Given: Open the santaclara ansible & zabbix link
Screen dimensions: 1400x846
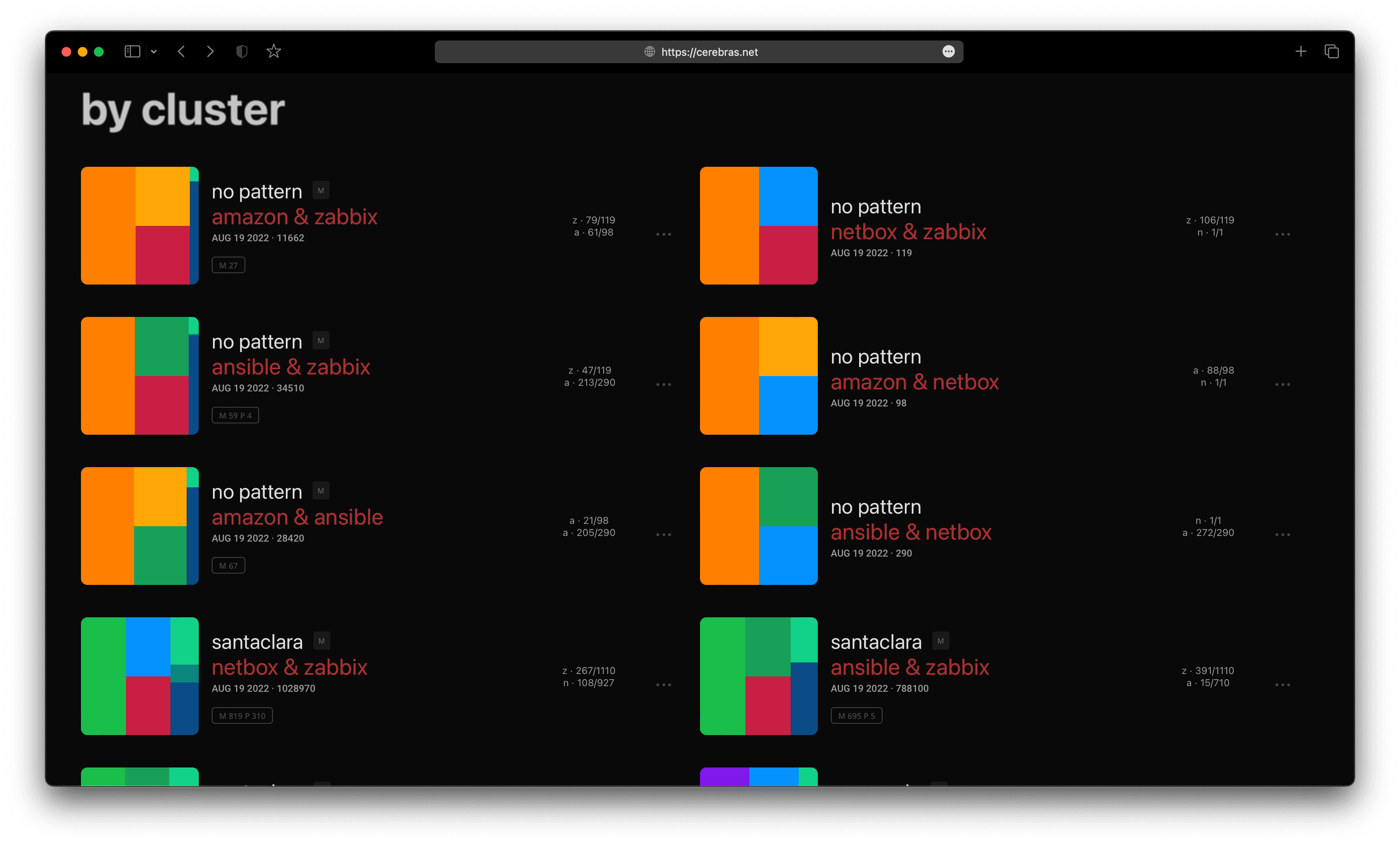Looking at the screenshot, I should (x=910, y=667).
